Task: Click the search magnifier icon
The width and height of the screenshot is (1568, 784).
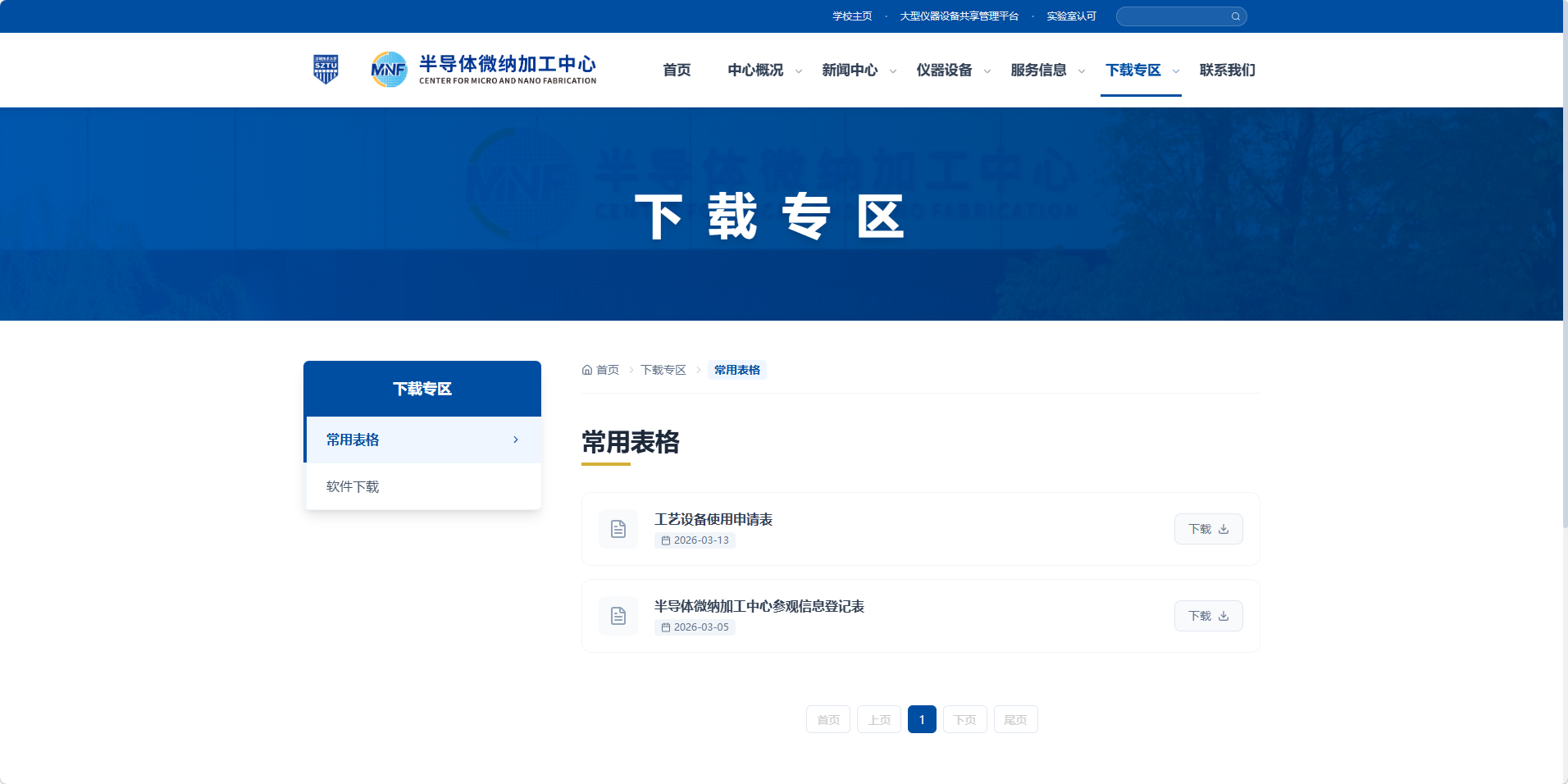Action: coord(1235,16)
